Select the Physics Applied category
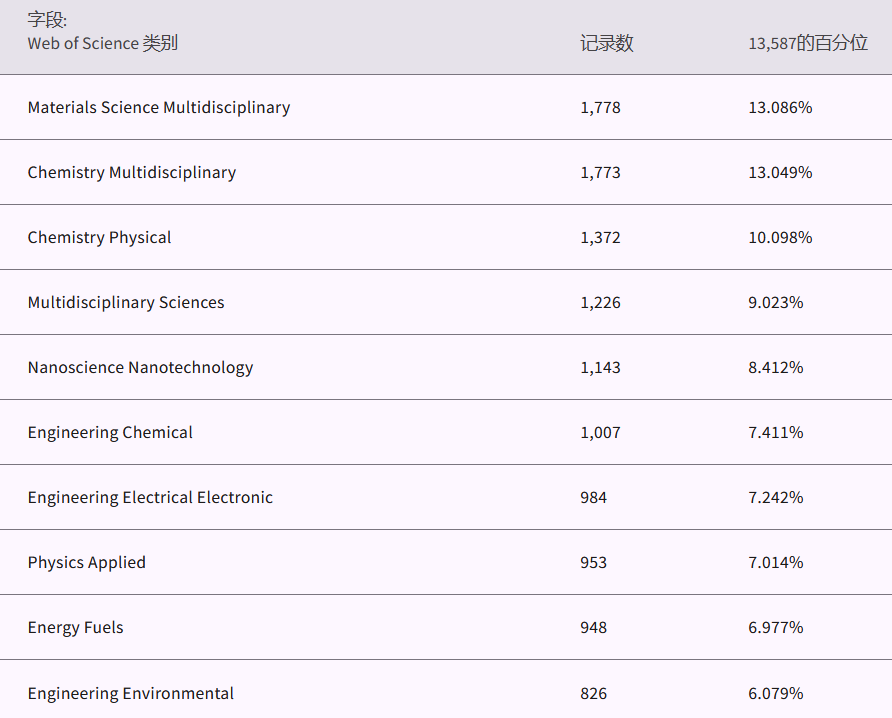This screenshot has height=718, width=892. click(x=86, y=562)
